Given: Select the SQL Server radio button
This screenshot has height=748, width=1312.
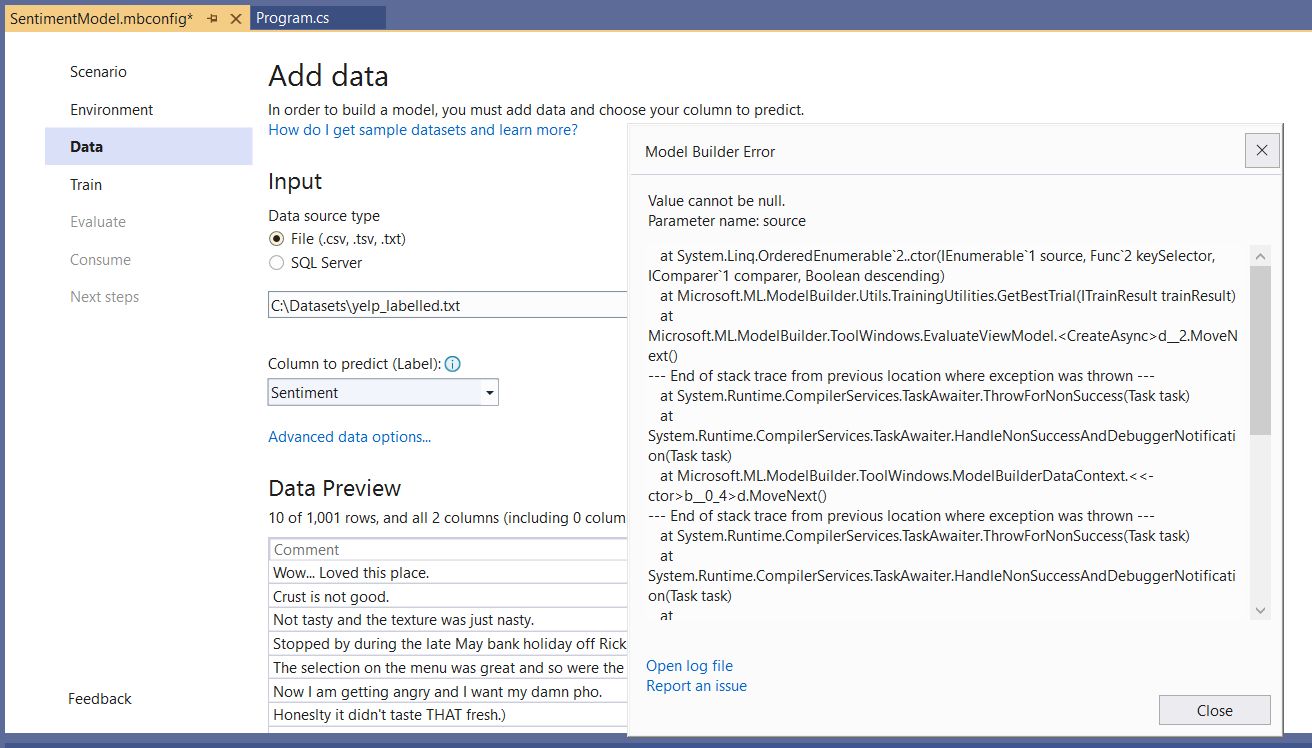Looking at the screenshot, I should (x=277, y=263).
